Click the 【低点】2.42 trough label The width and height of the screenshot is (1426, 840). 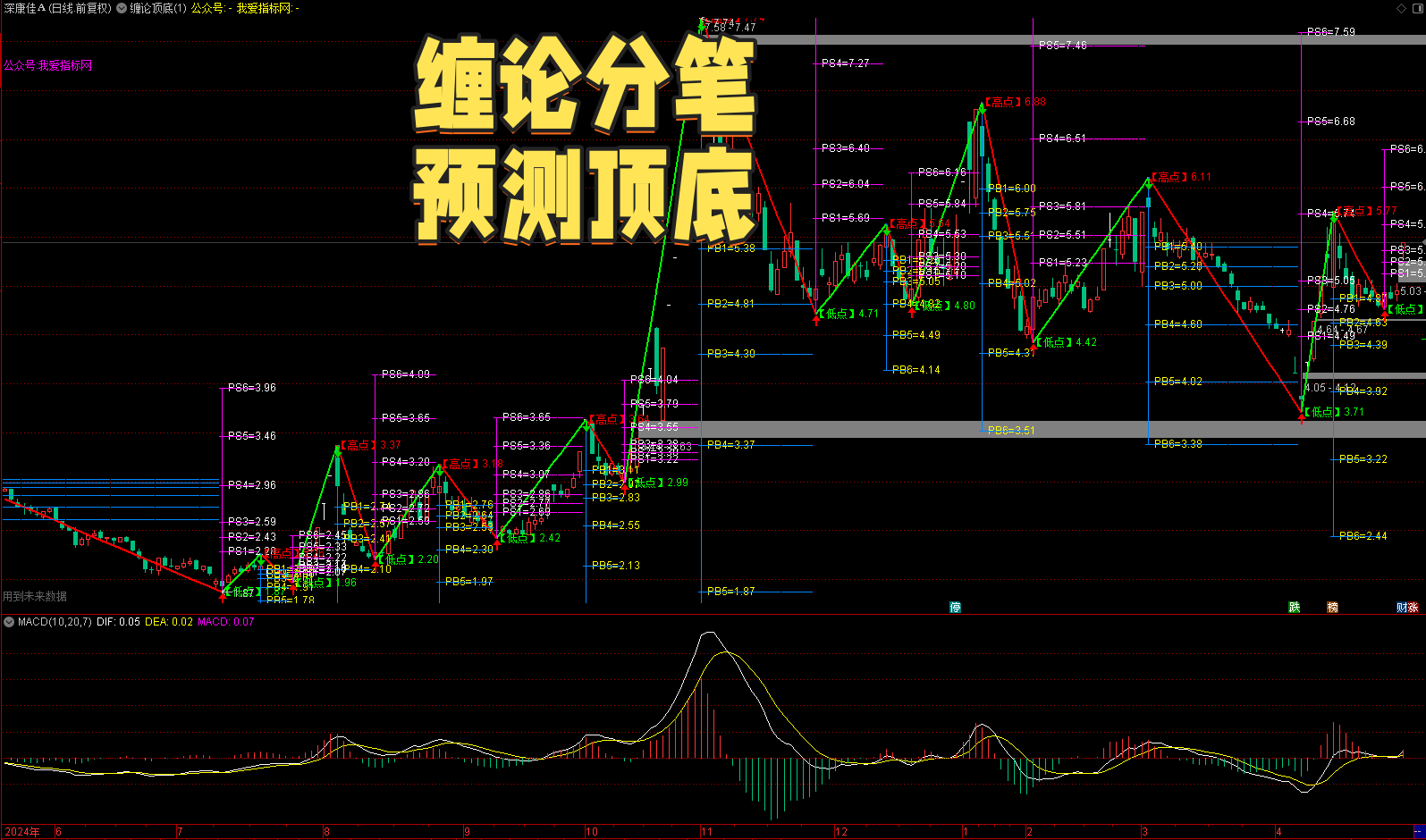tap(530, 538)
